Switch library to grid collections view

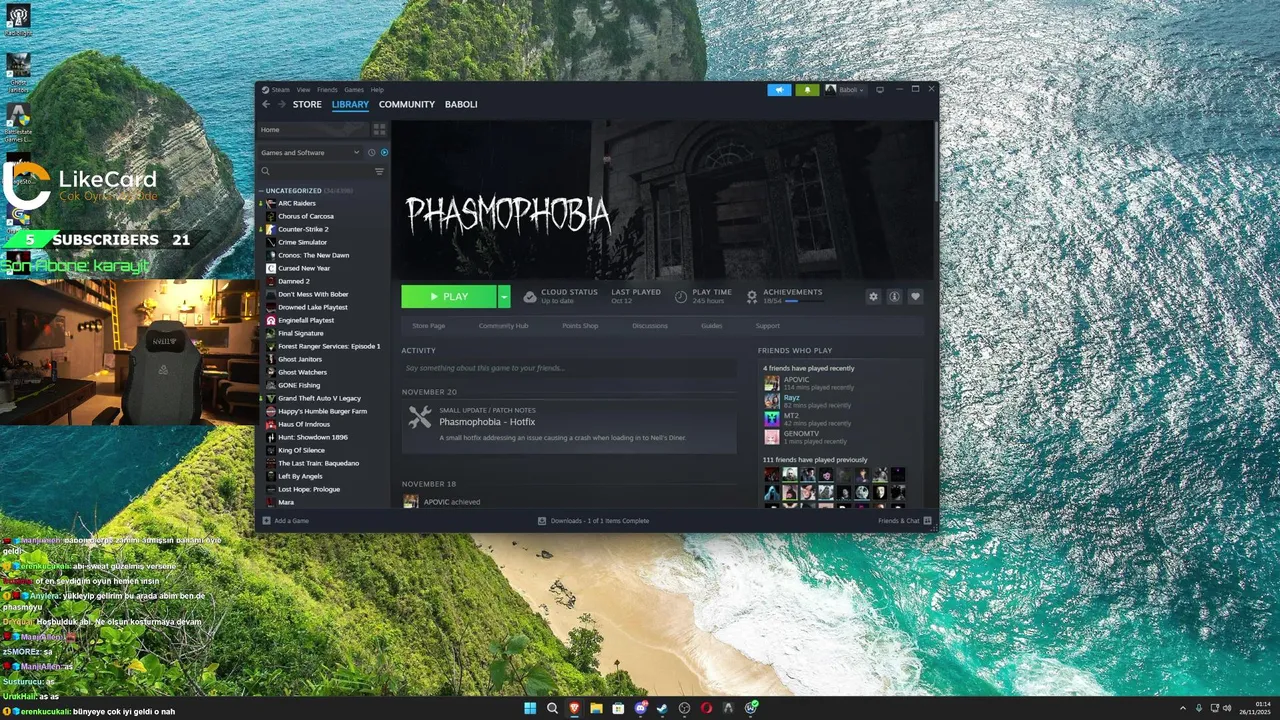point(379,129)
